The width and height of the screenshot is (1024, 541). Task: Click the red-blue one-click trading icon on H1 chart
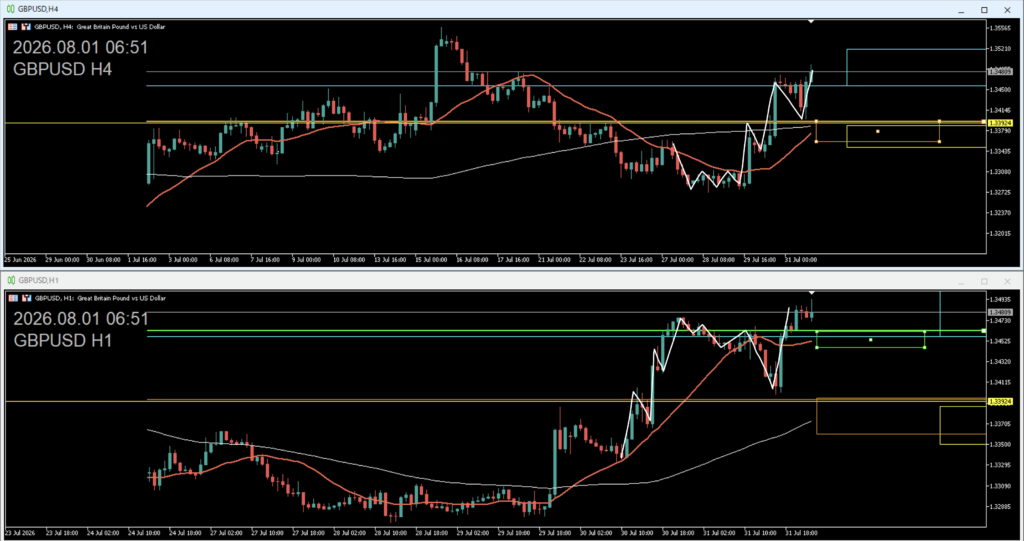(x=27, y=298)
